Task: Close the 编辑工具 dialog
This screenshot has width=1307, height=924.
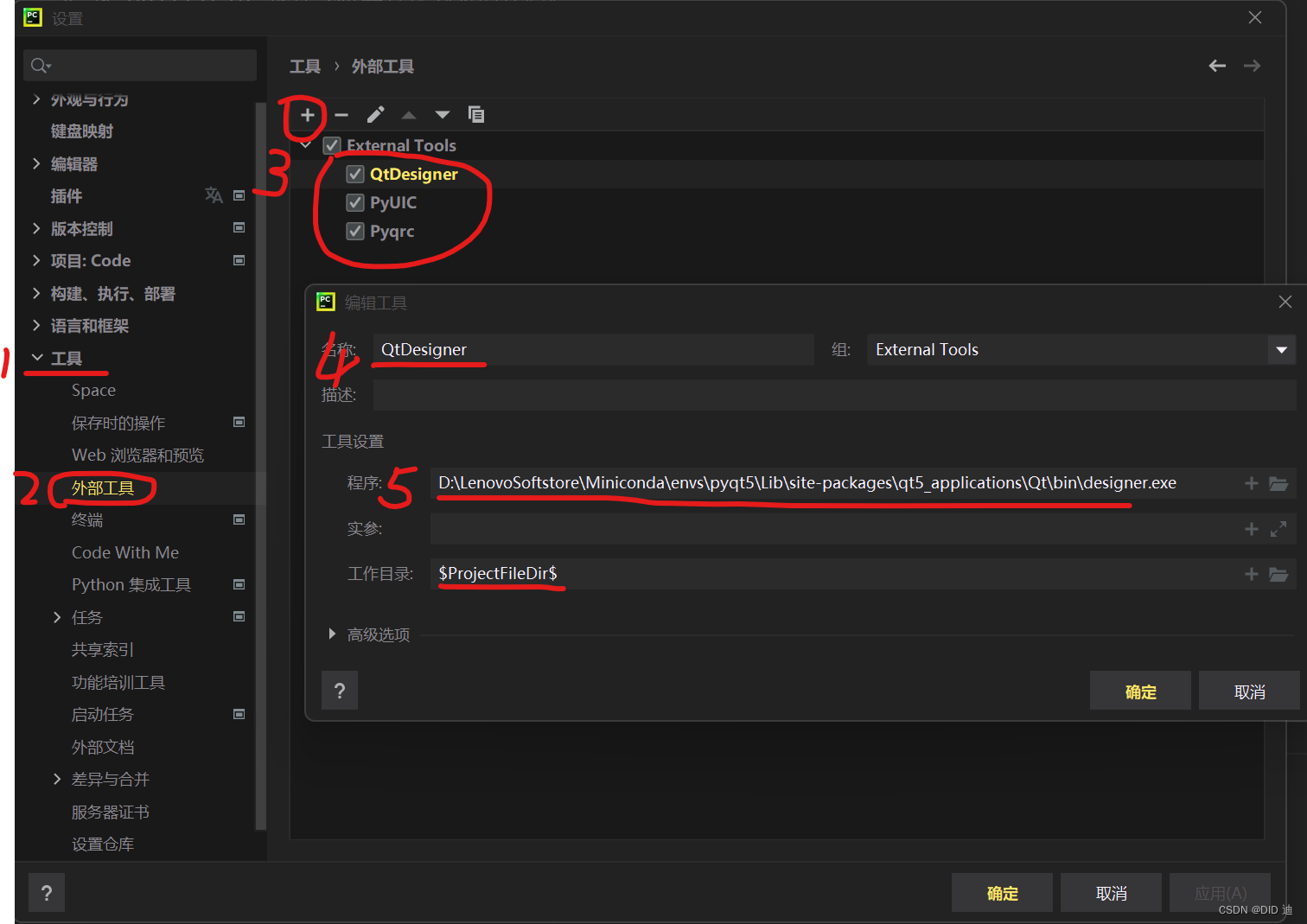Action: point(1285,302)
